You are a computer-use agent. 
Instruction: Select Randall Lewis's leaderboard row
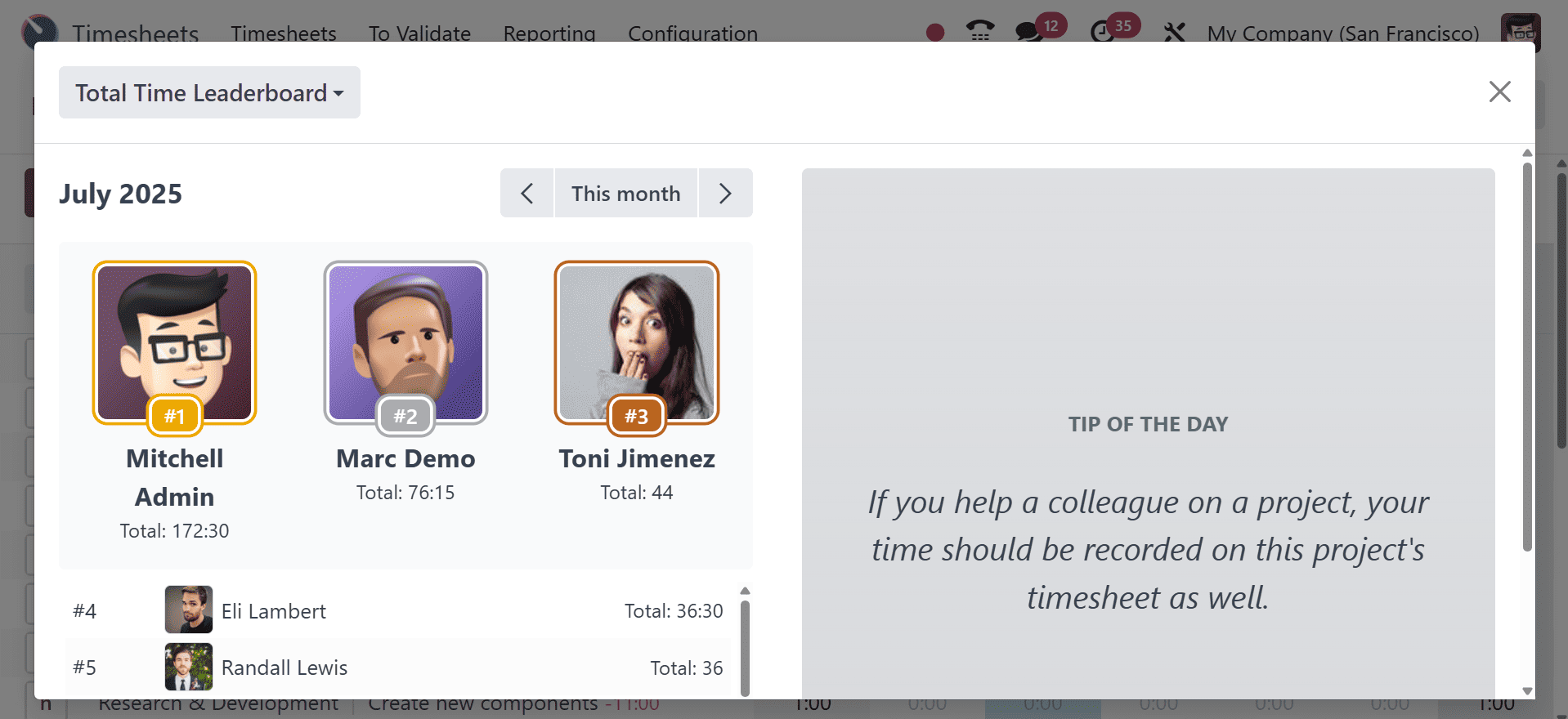click(x=398, y=668)
